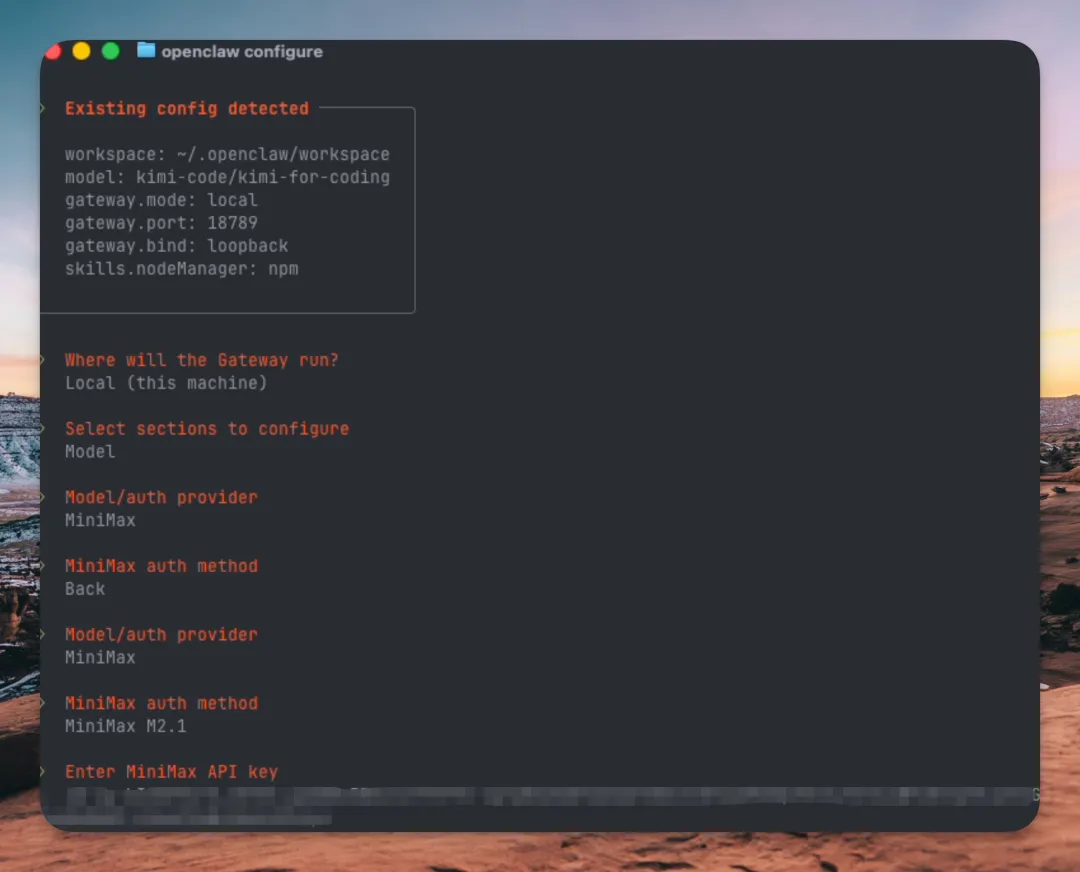This screenshot has height=872, width=1080.
Task: Click the "Model" answer under Select sections
Action: coord(90,452)
